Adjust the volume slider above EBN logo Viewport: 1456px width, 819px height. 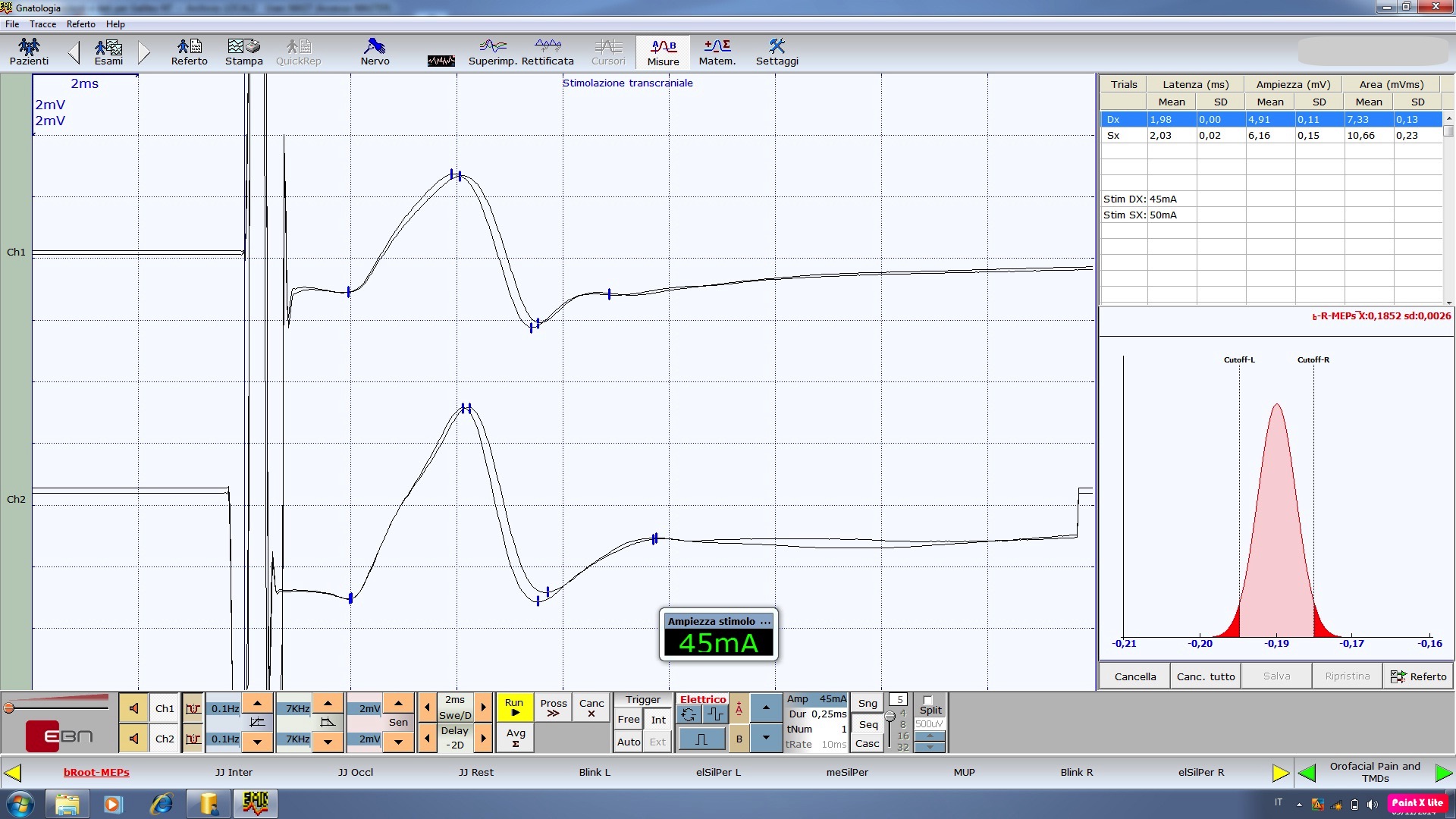tap(9, 708)
